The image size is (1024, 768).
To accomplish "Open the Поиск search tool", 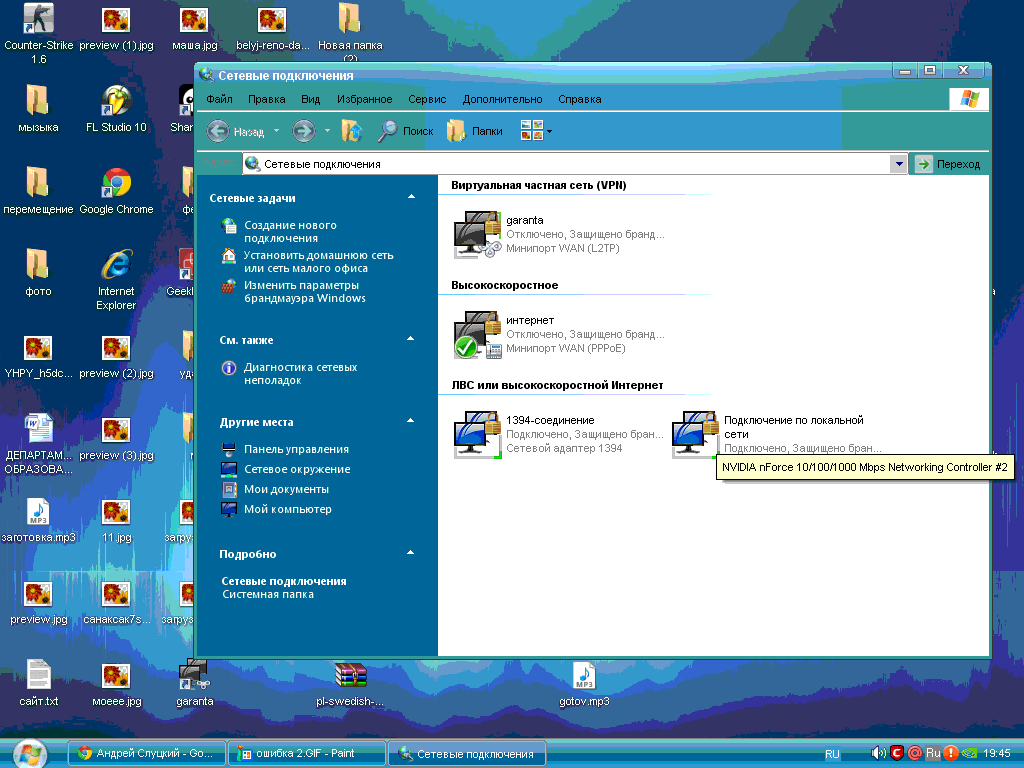I will point(405,131).
